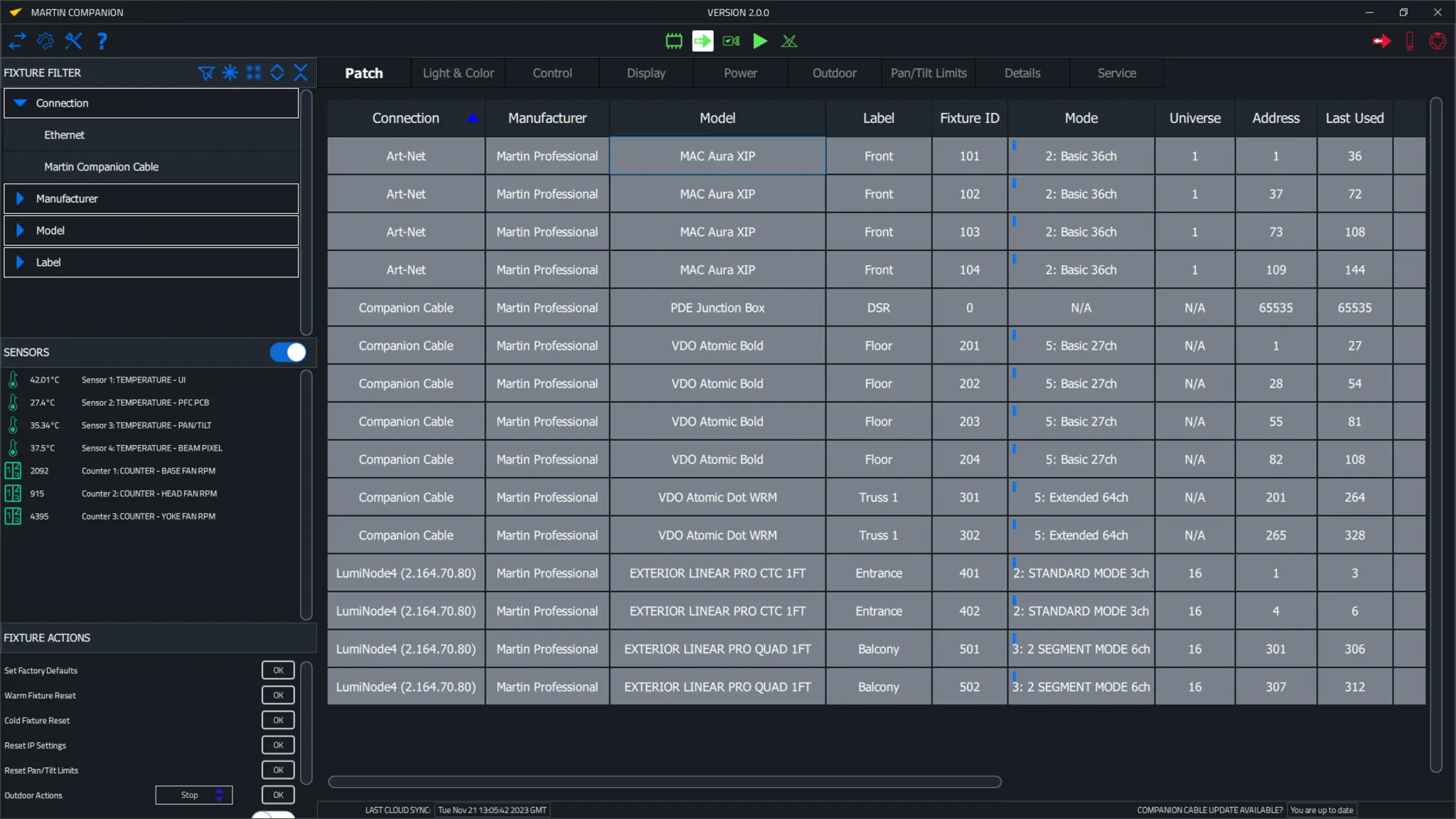Click the highlighted green arrow icon
The image size is (1456, 819).
pos(702,41)
